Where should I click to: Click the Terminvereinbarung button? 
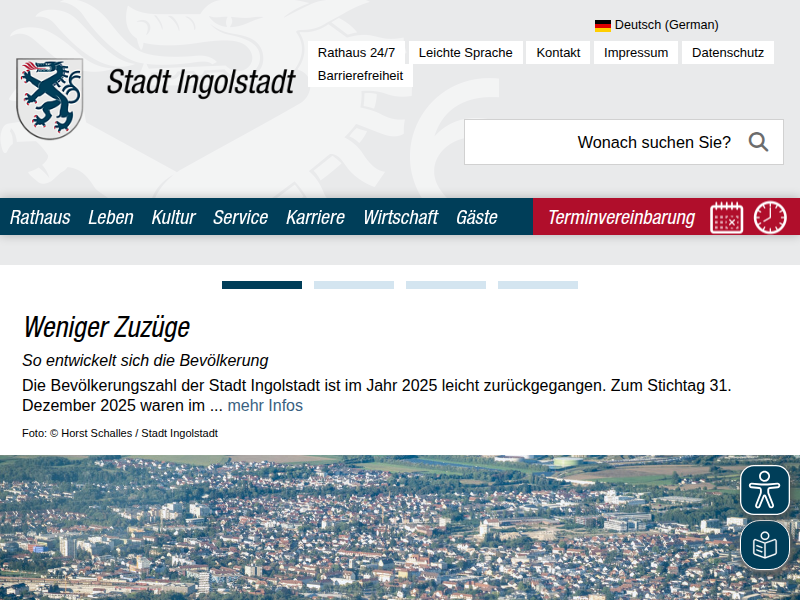621,217
